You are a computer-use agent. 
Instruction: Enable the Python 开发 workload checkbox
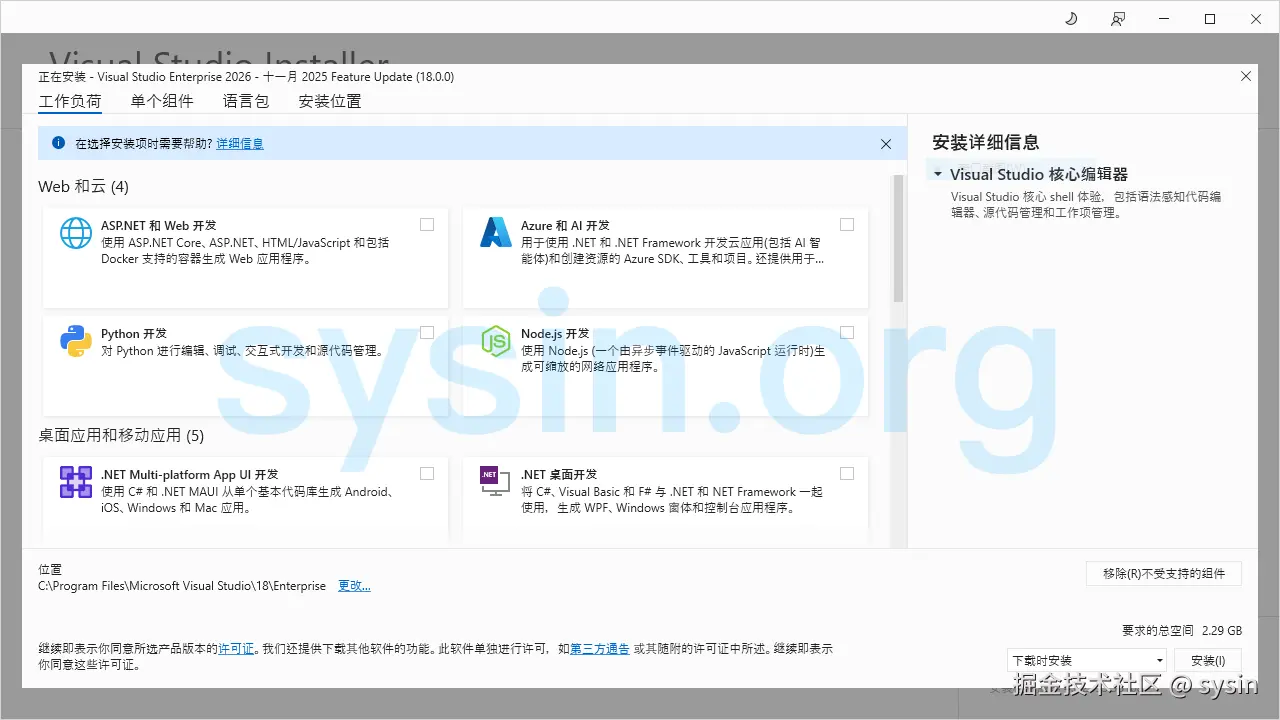[x=427, y=333]
